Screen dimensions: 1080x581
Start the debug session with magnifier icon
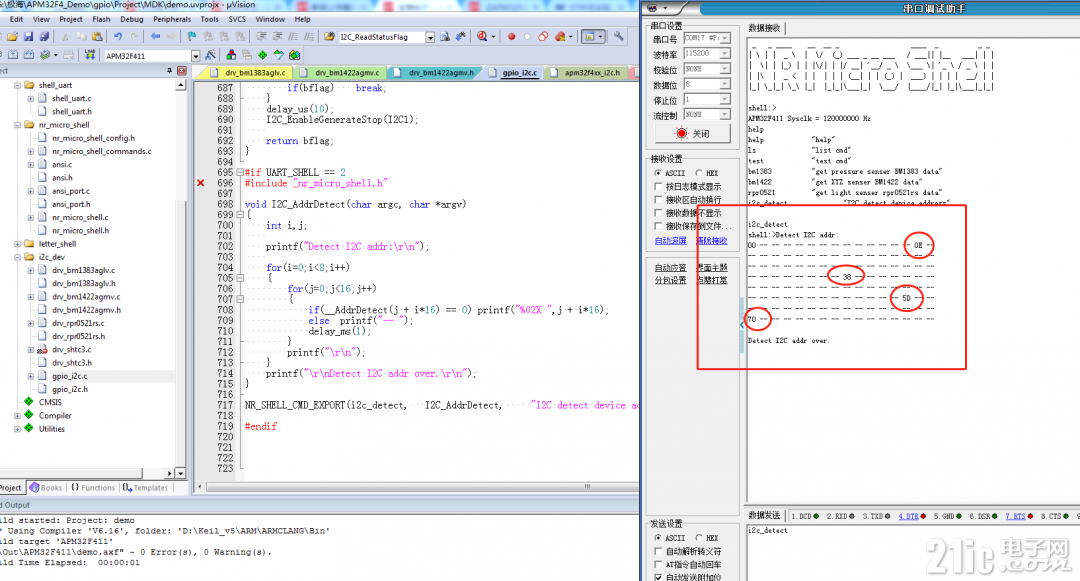click(482, 36)
